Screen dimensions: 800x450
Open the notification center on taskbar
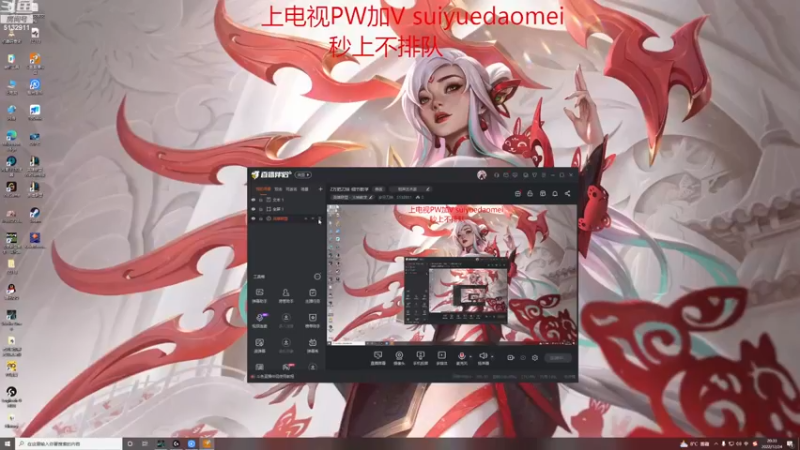click(791, 444)
